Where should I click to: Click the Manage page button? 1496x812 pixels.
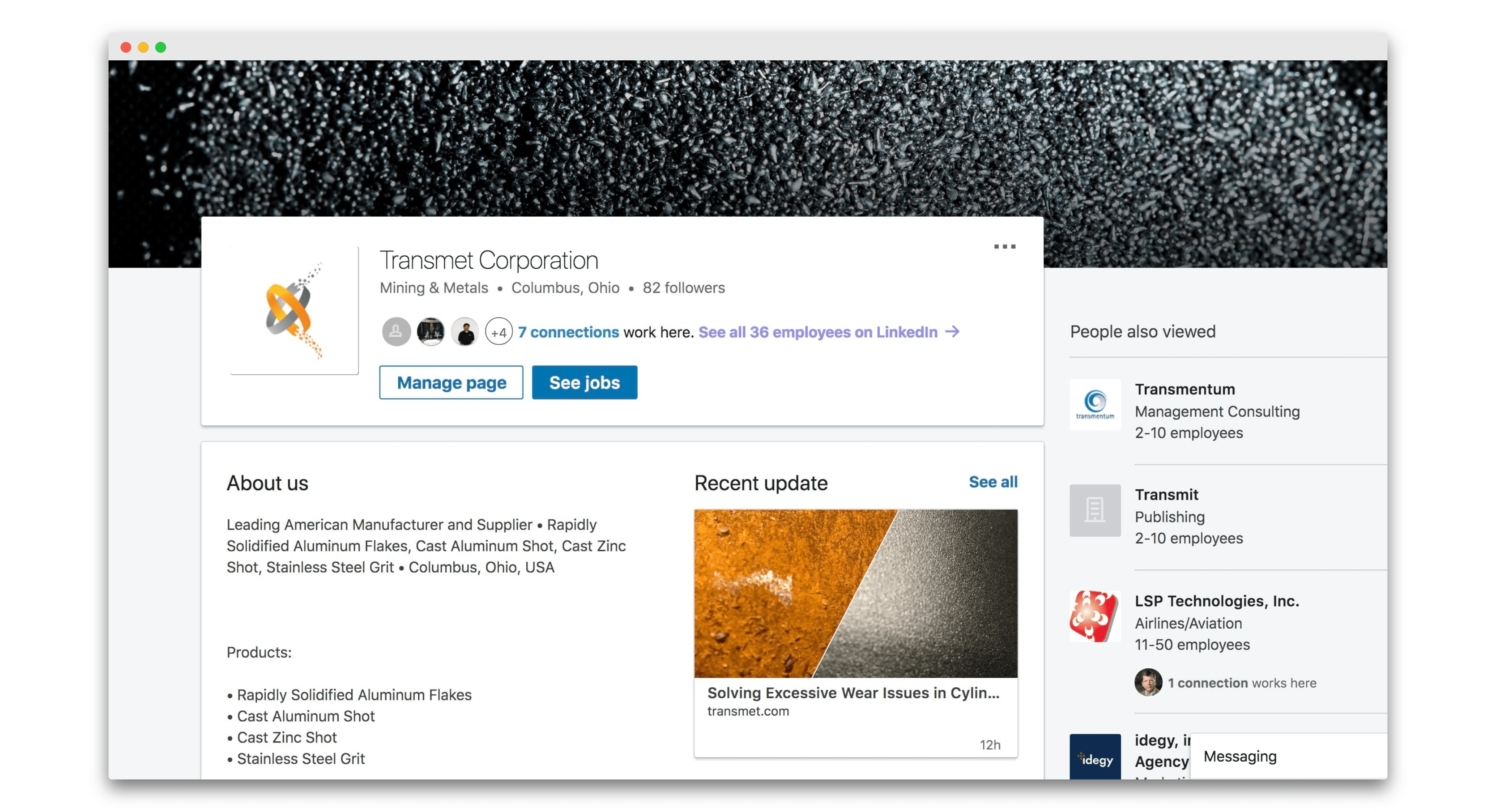click(451, 382)
